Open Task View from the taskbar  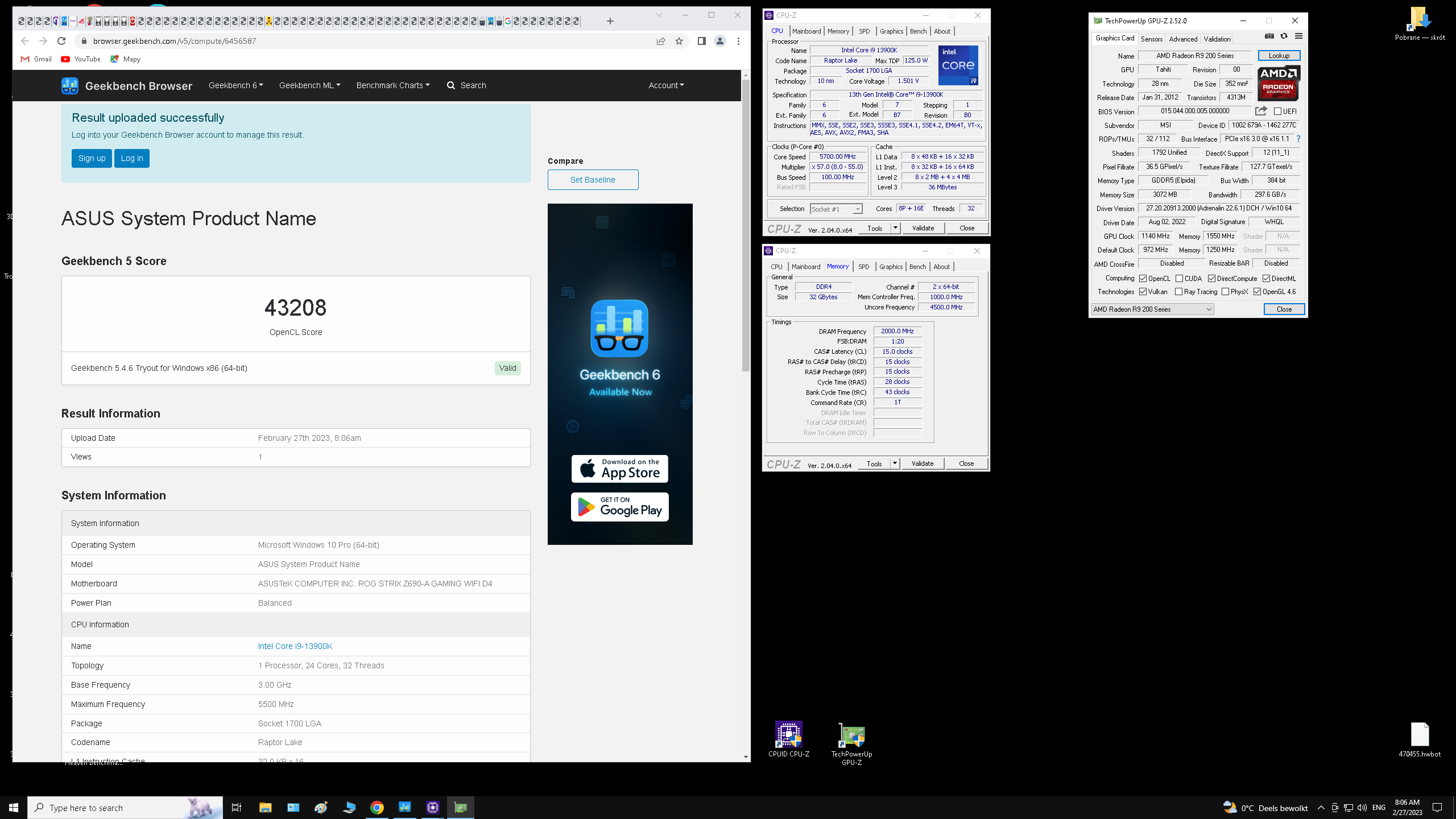[x=237, y=808]
